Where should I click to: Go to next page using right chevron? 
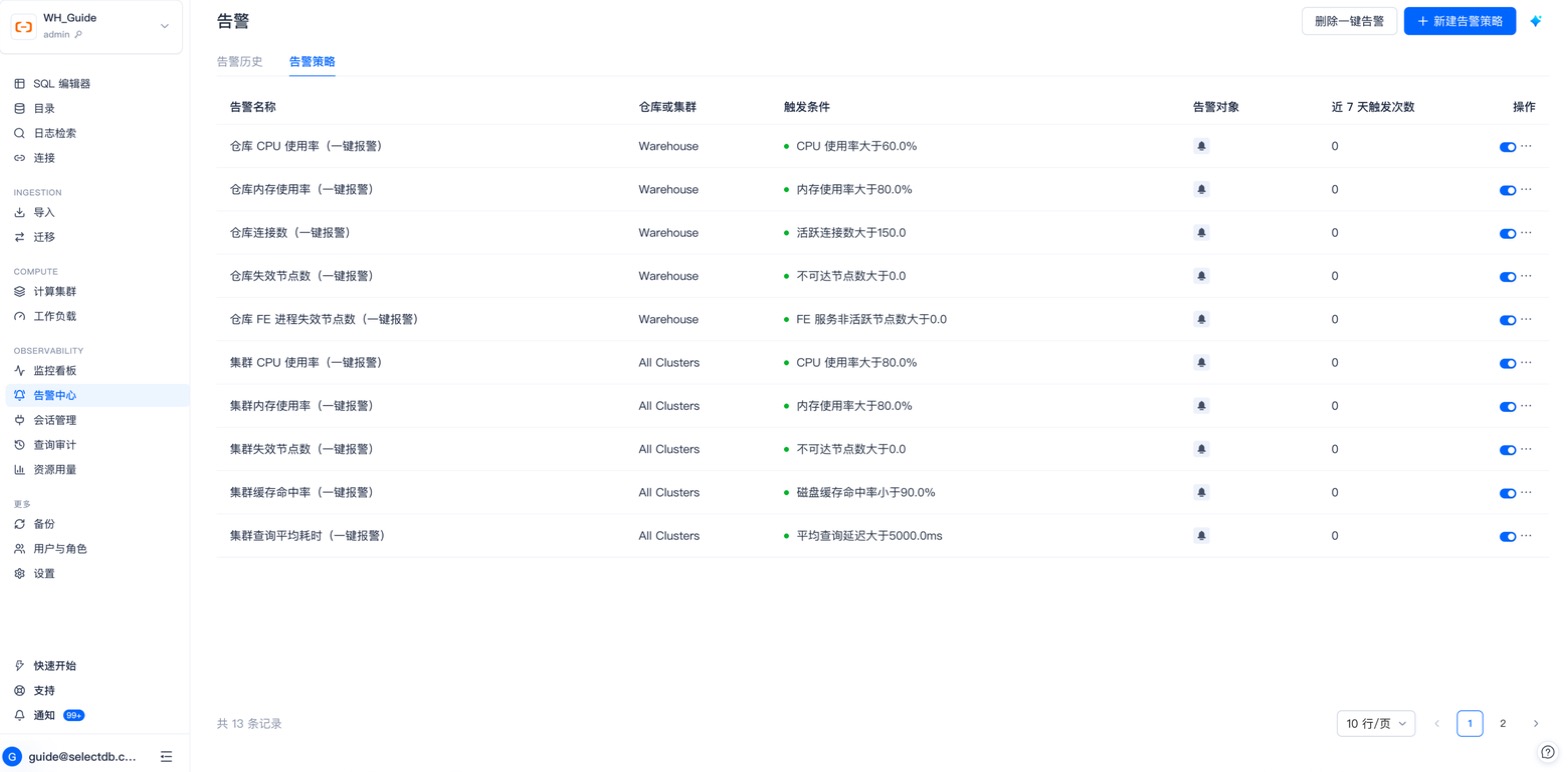pos(1536,723)
